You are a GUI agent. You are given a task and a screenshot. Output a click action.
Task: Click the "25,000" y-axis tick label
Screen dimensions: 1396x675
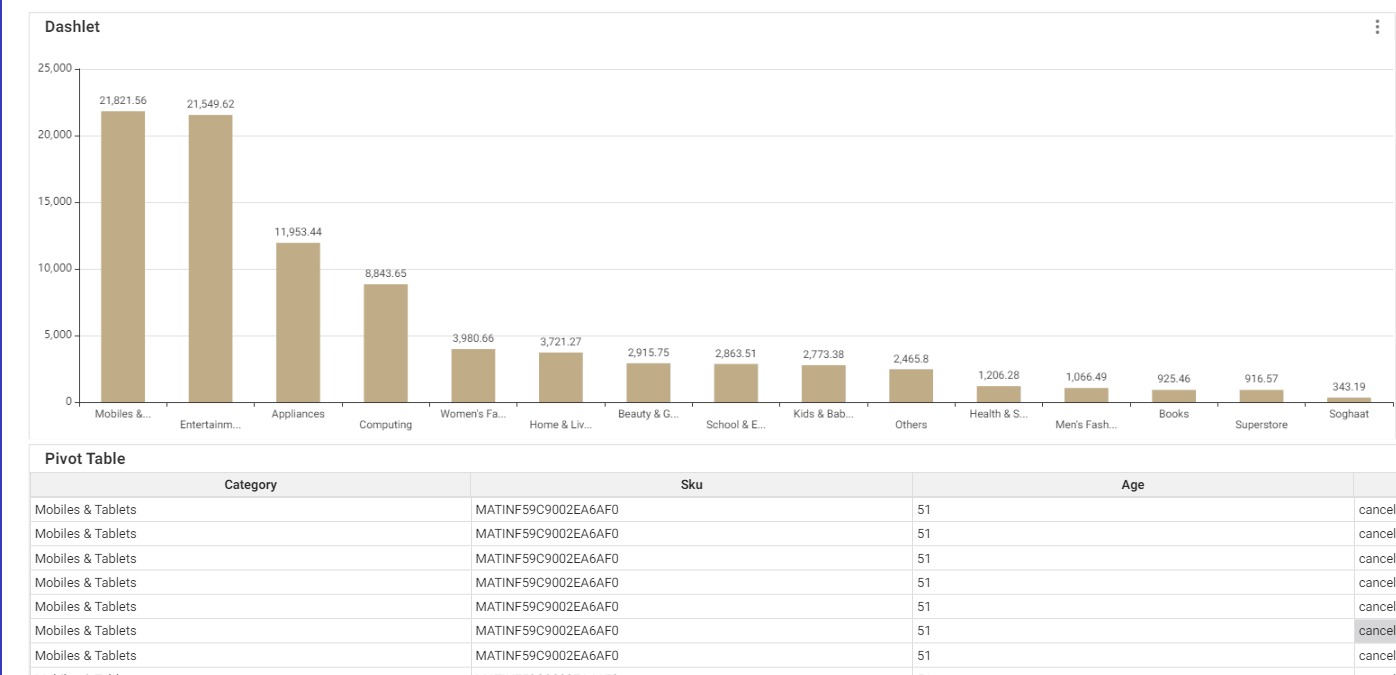click(x=55, y=68)
